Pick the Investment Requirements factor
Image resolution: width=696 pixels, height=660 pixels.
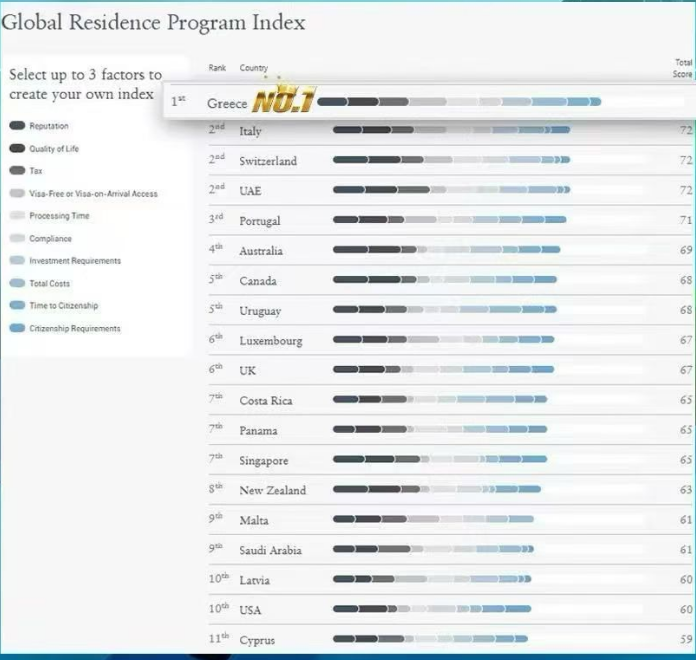click(x=17, y=261)
